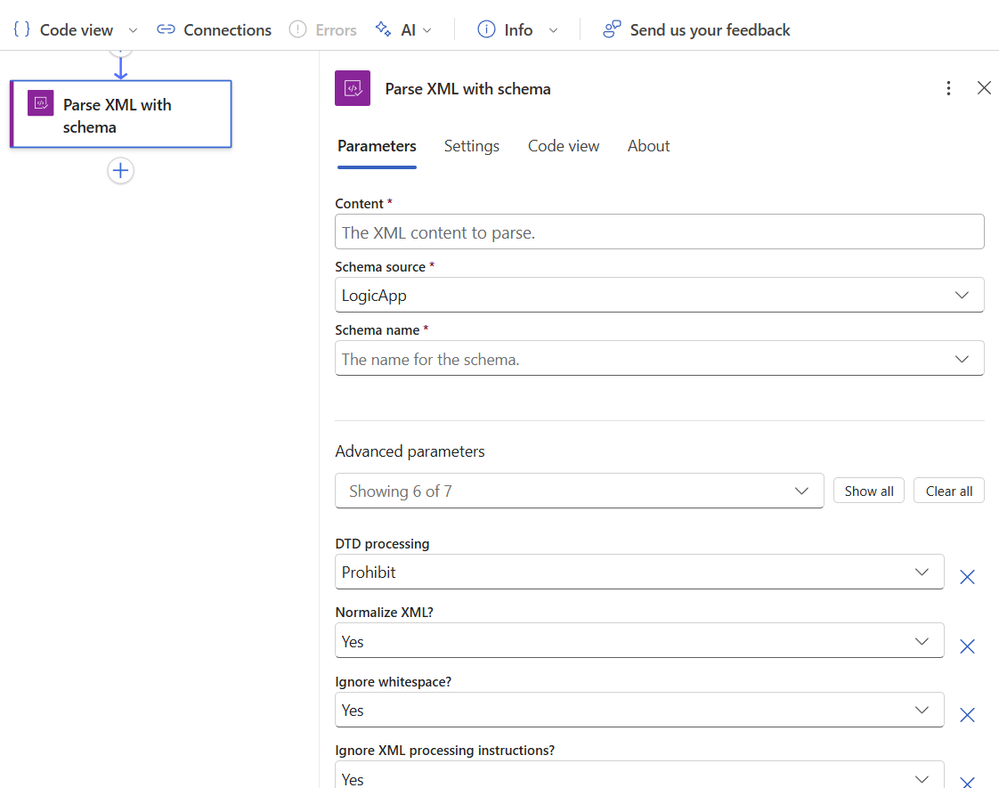Switch to the About tab

648,146
